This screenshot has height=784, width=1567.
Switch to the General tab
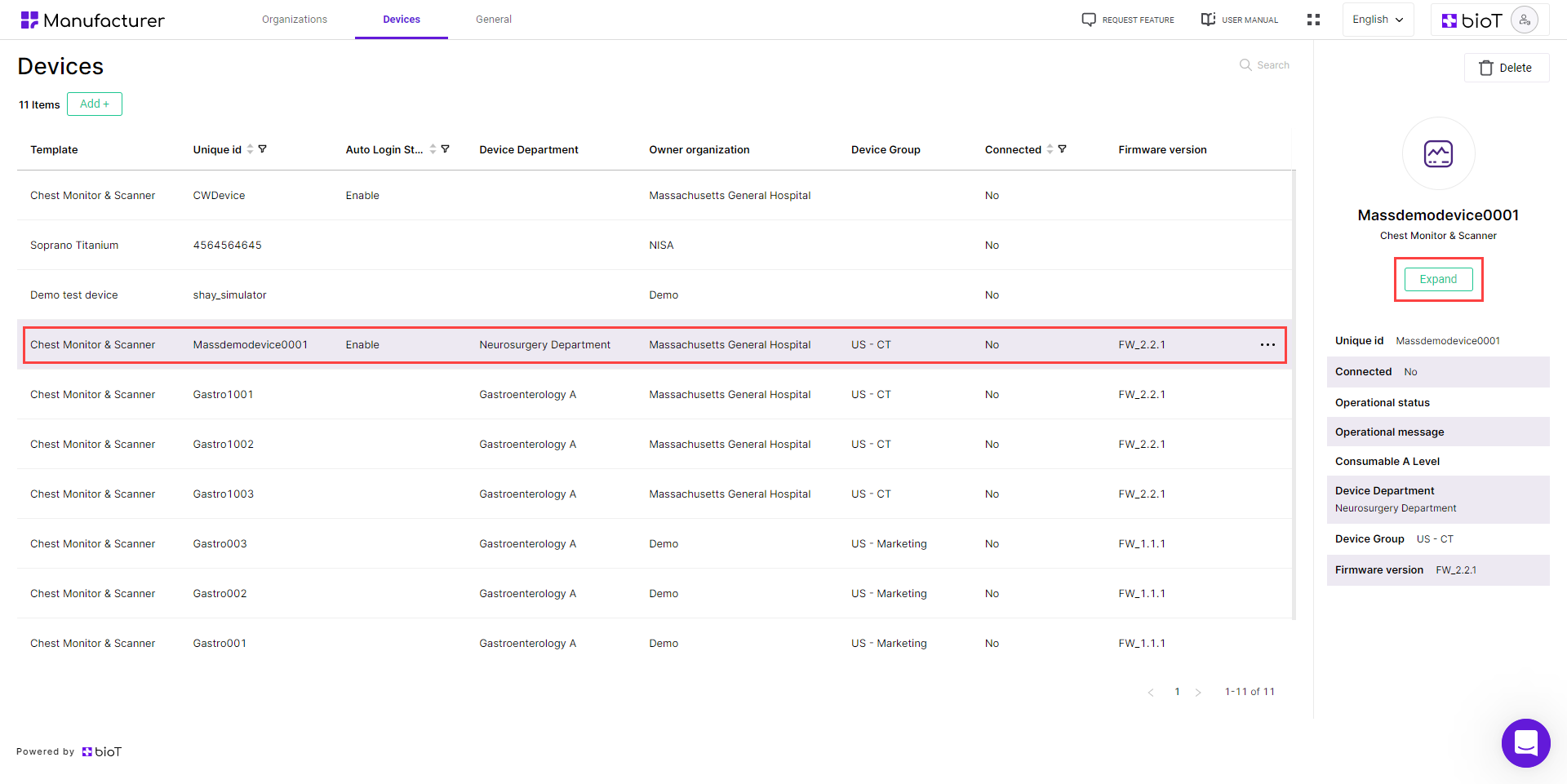[494, 20]
